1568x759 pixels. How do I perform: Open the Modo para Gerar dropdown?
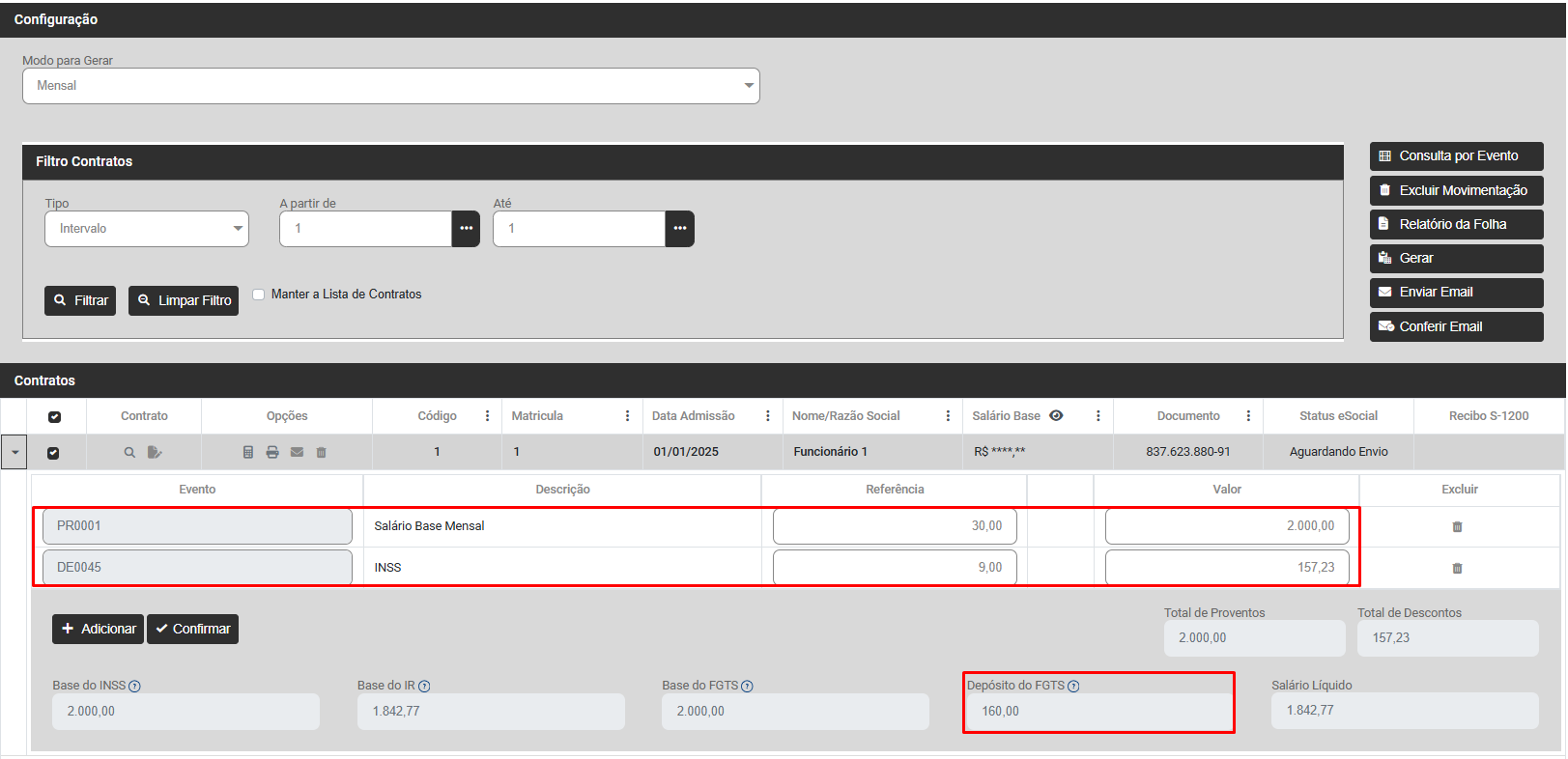390,86
